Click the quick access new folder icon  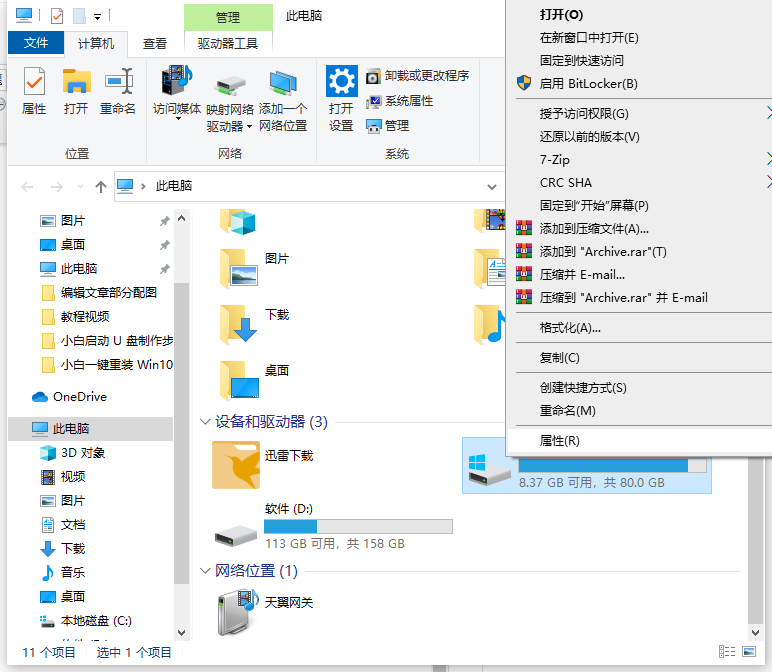click(x=79, y=16)
